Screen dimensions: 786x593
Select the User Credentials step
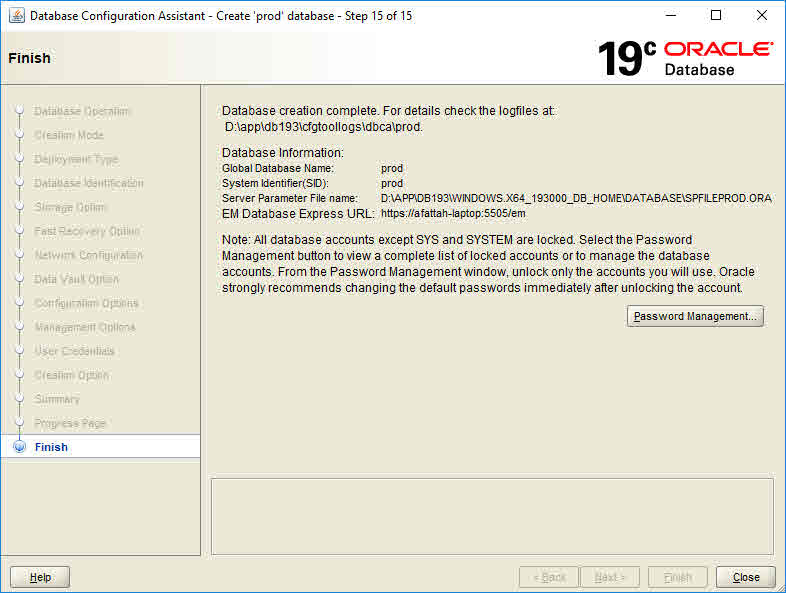[74, 351]
